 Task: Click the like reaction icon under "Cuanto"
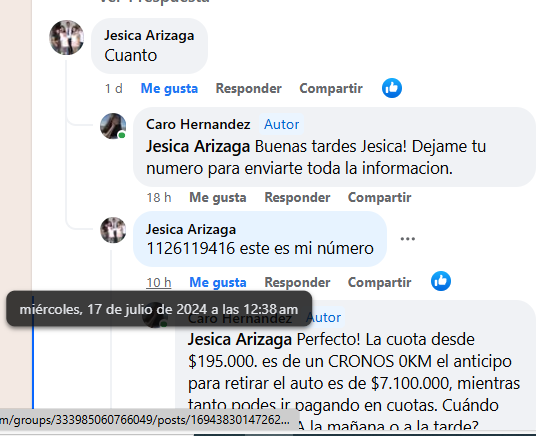392,88
